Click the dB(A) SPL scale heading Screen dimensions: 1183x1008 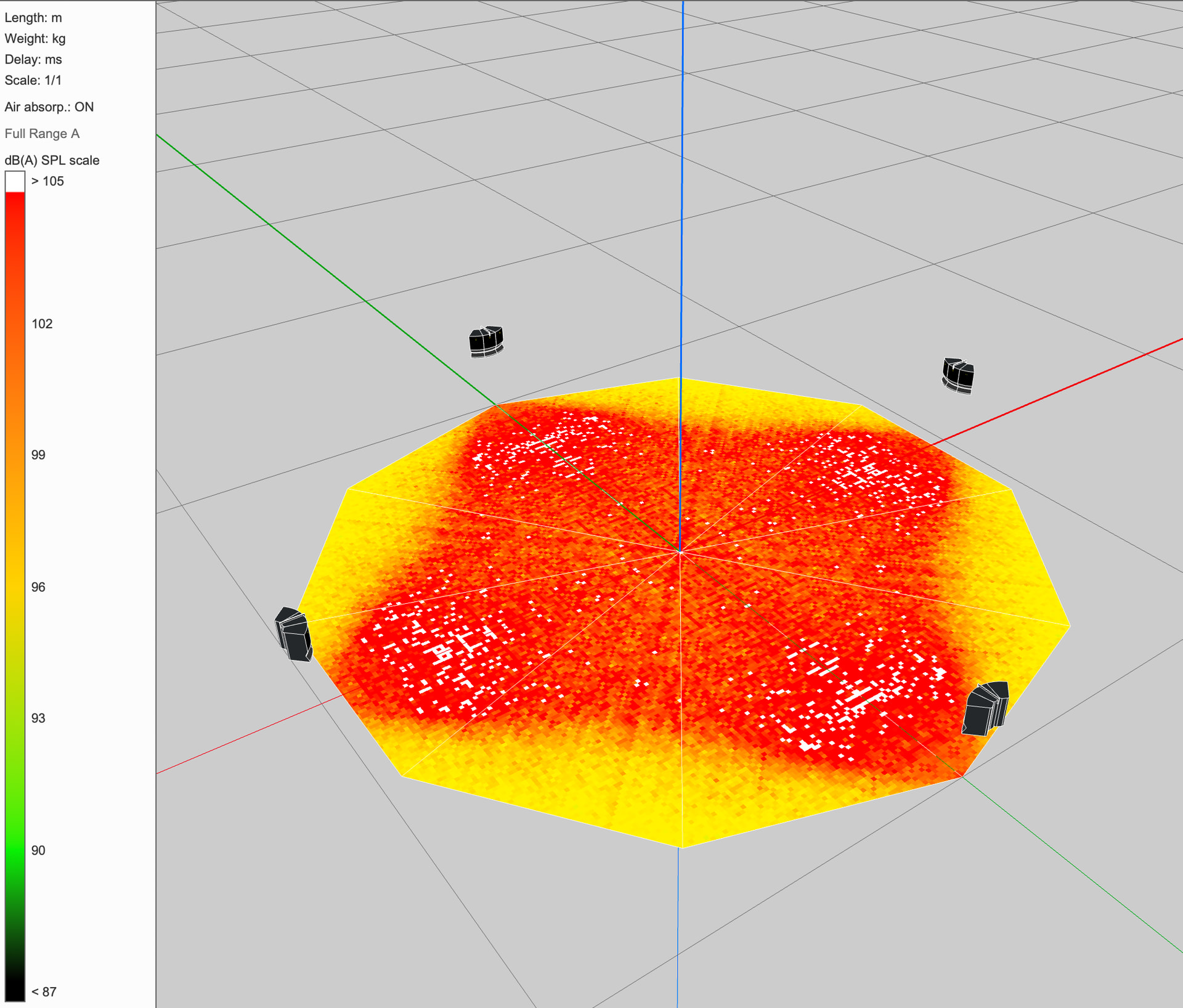coord(52,160)
